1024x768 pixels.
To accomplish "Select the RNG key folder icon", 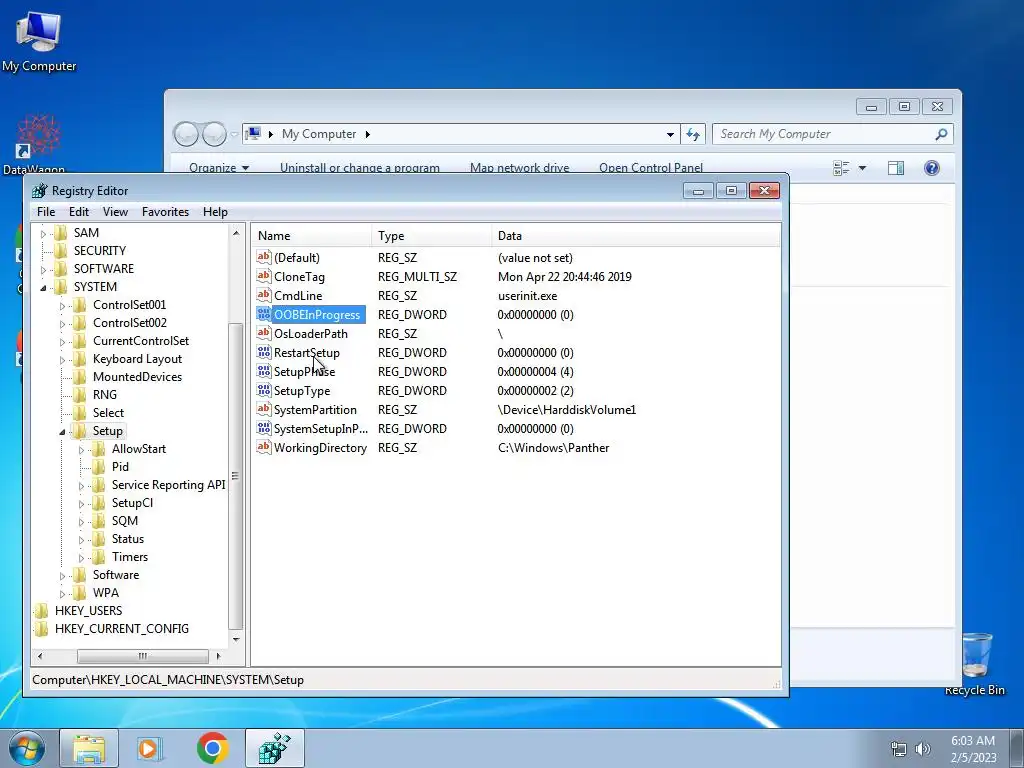I will (80, 394).
